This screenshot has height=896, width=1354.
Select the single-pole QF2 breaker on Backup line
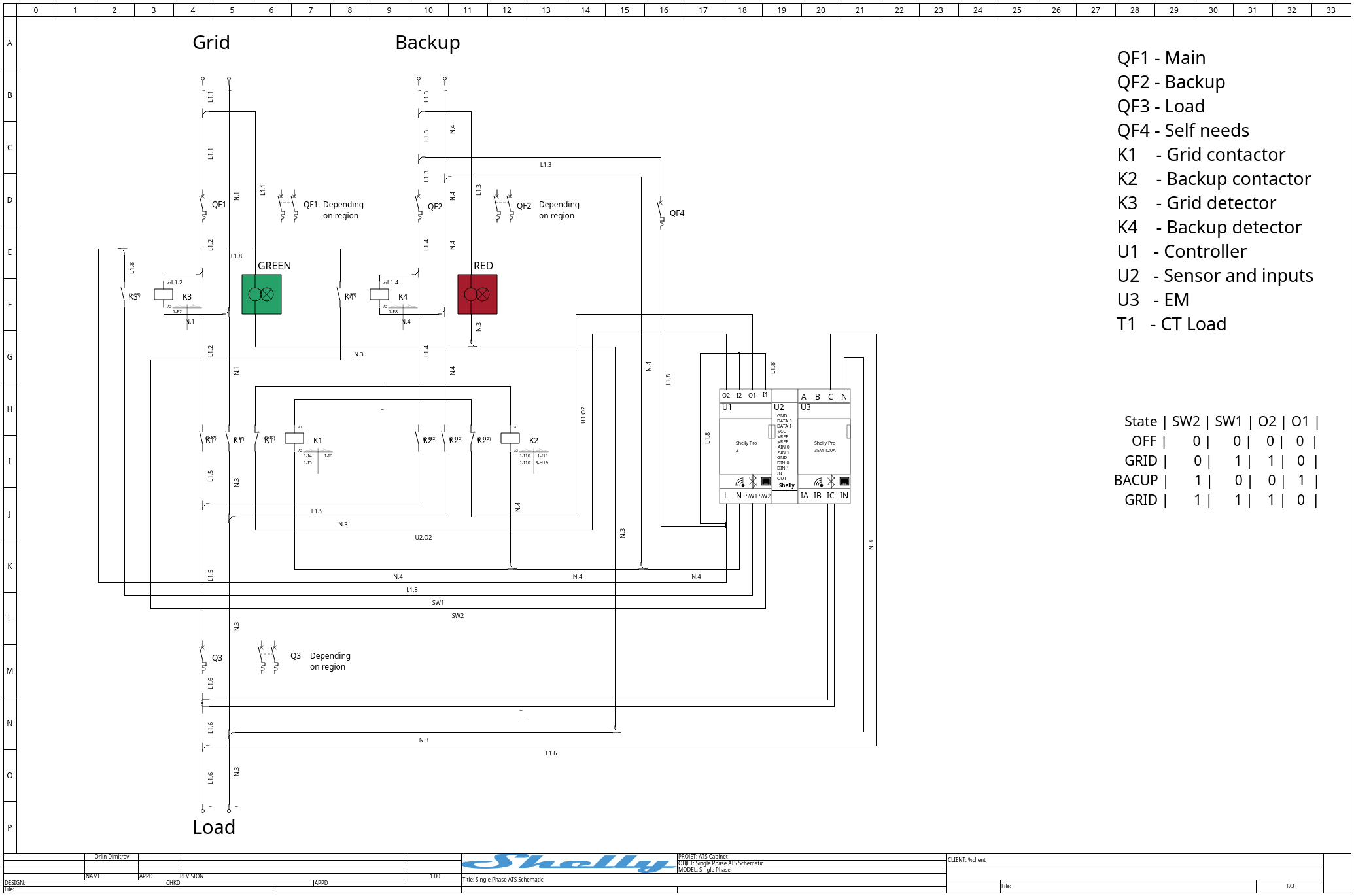(419, 206)
